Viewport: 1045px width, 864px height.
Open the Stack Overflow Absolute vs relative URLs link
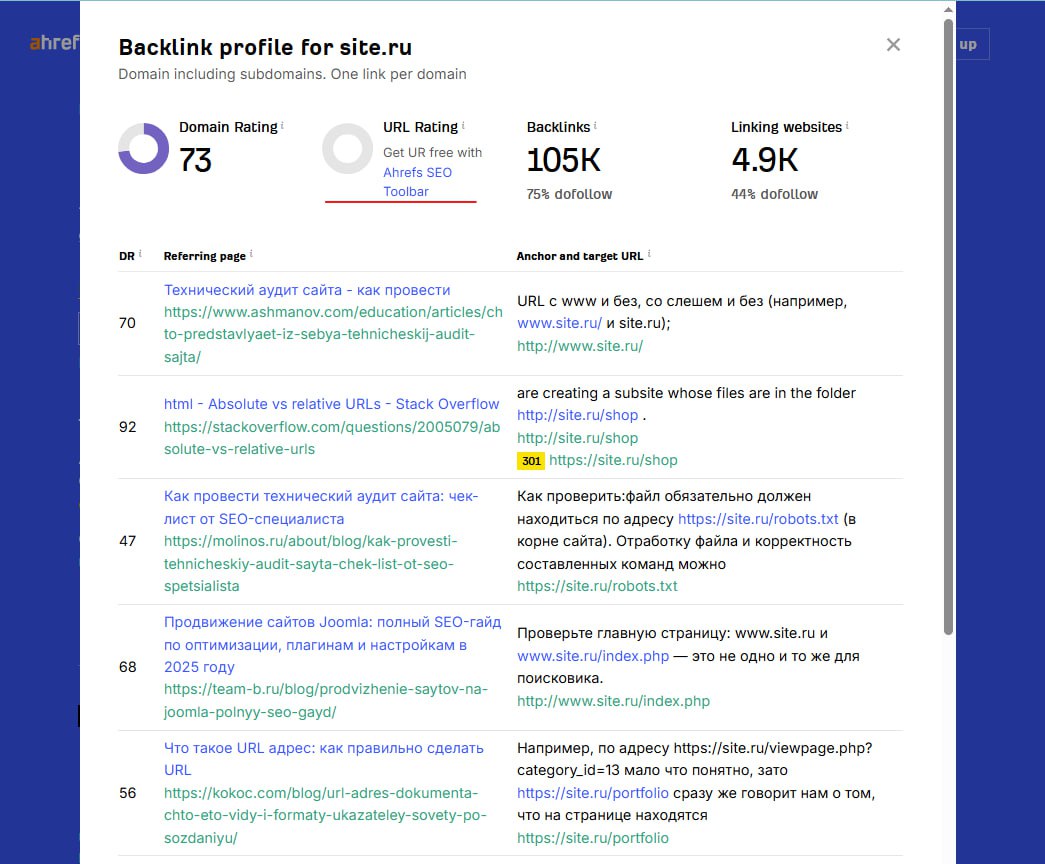pyautogui.click(x=331, y=404)
